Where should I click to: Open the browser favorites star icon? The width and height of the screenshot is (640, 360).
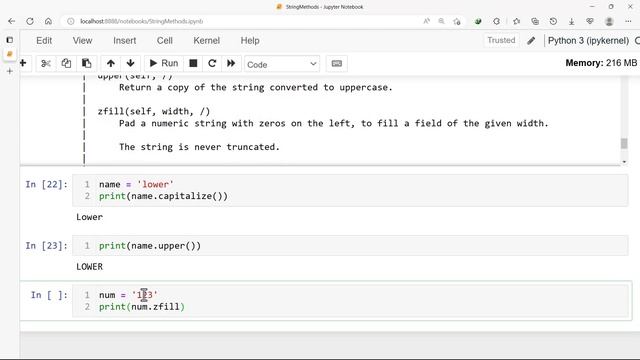(517, 21)
